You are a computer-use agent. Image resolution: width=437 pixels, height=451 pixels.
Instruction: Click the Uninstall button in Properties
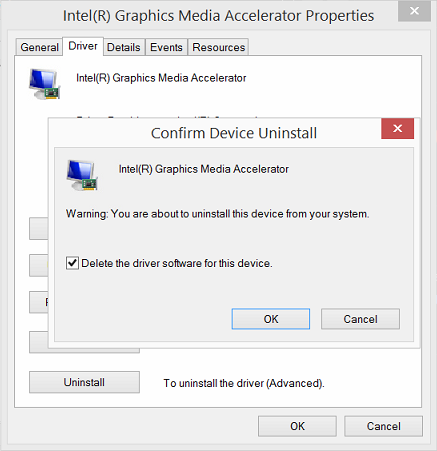(x=84, y=382)
